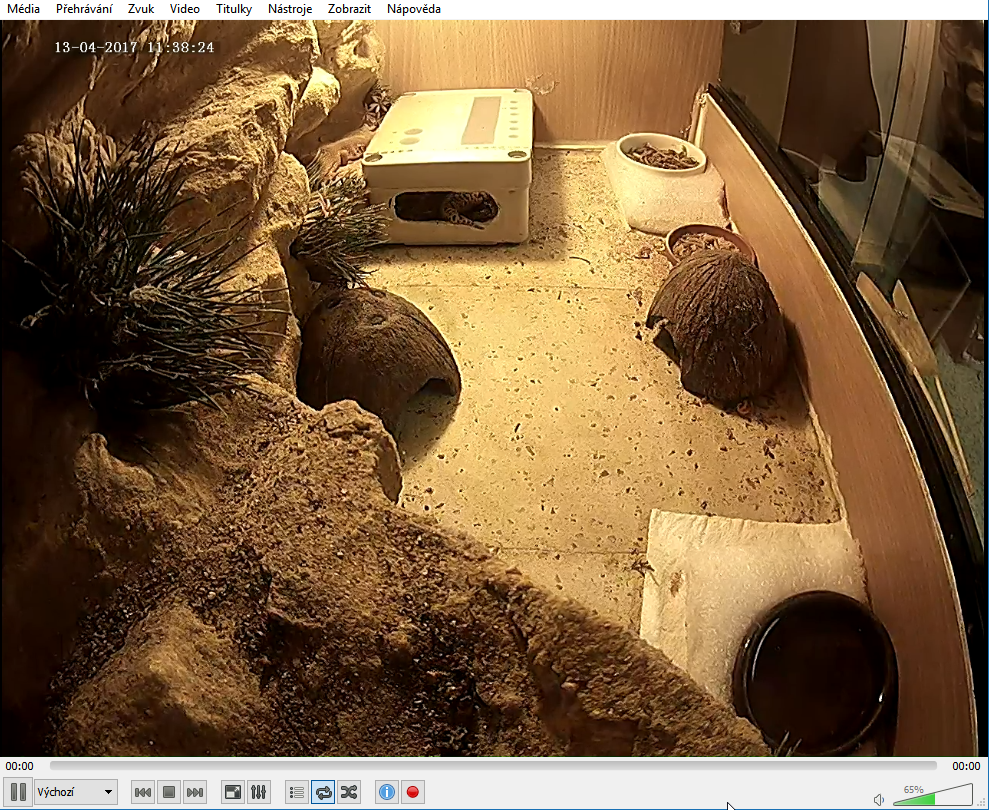The width and height of the screenshot is (989, 810).
Task: Open the Nápověda menu
Action: point(414,9)
